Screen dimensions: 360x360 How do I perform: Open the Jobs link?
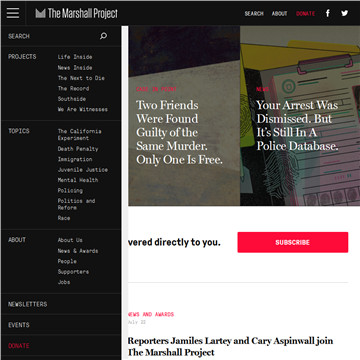click(x=64, y=282)
